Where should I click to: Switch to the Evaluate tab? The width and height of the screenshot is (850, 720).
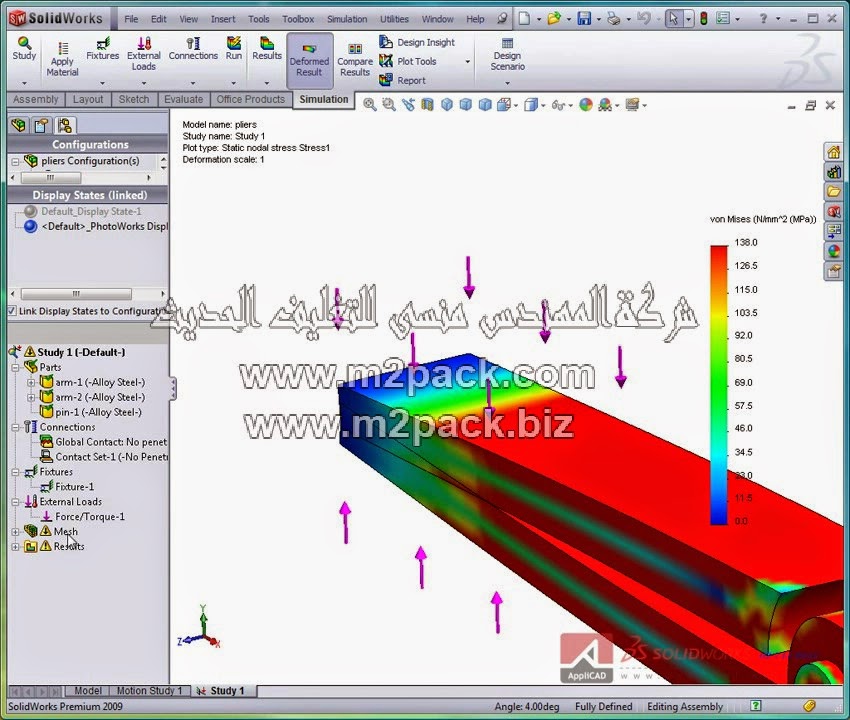[183, 99]
